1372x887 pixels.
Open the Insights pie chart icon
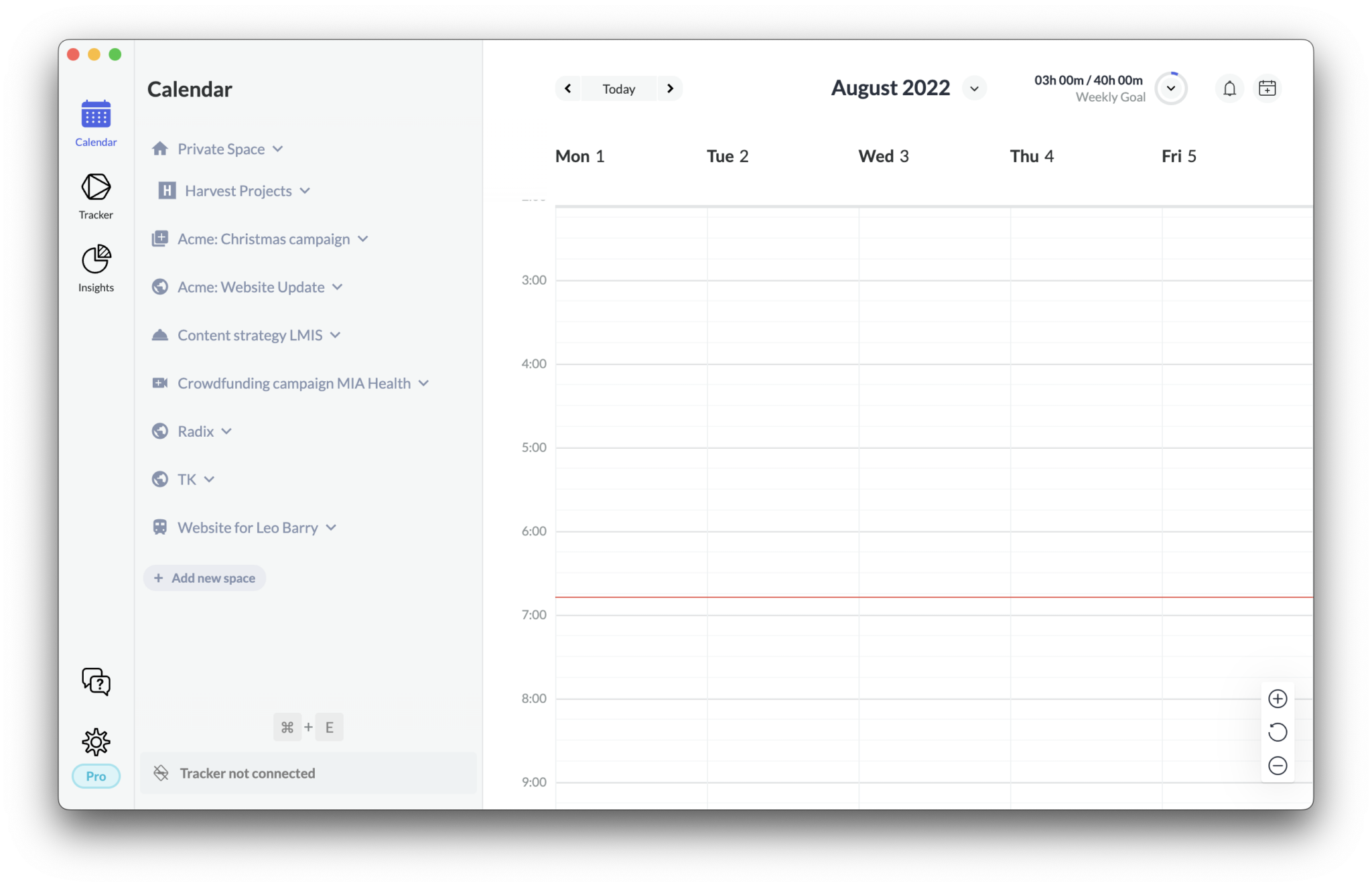pos(96,260)
